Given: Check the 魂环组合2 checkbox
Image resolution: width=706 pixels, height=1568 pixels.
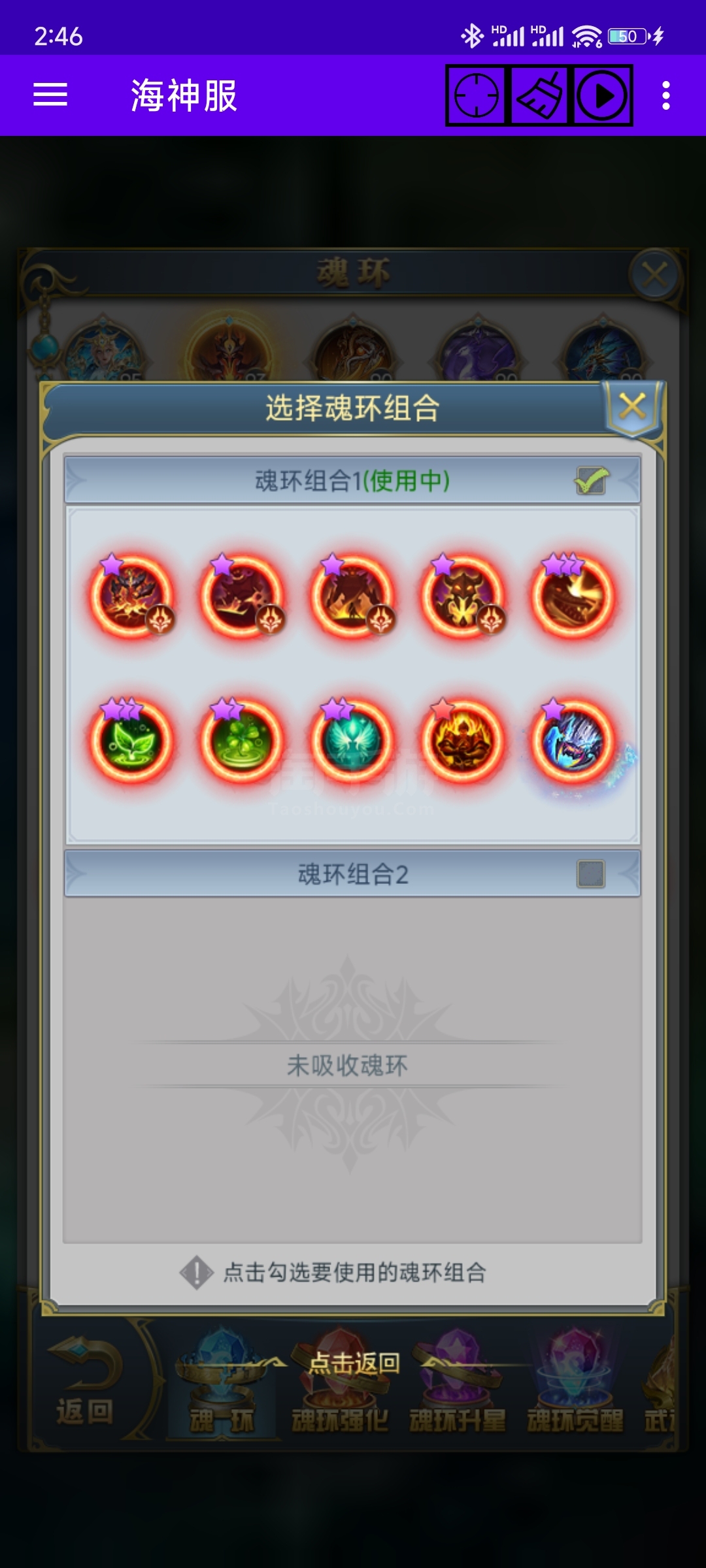Looking at the screenshot, I should click(x=591, y=874).
